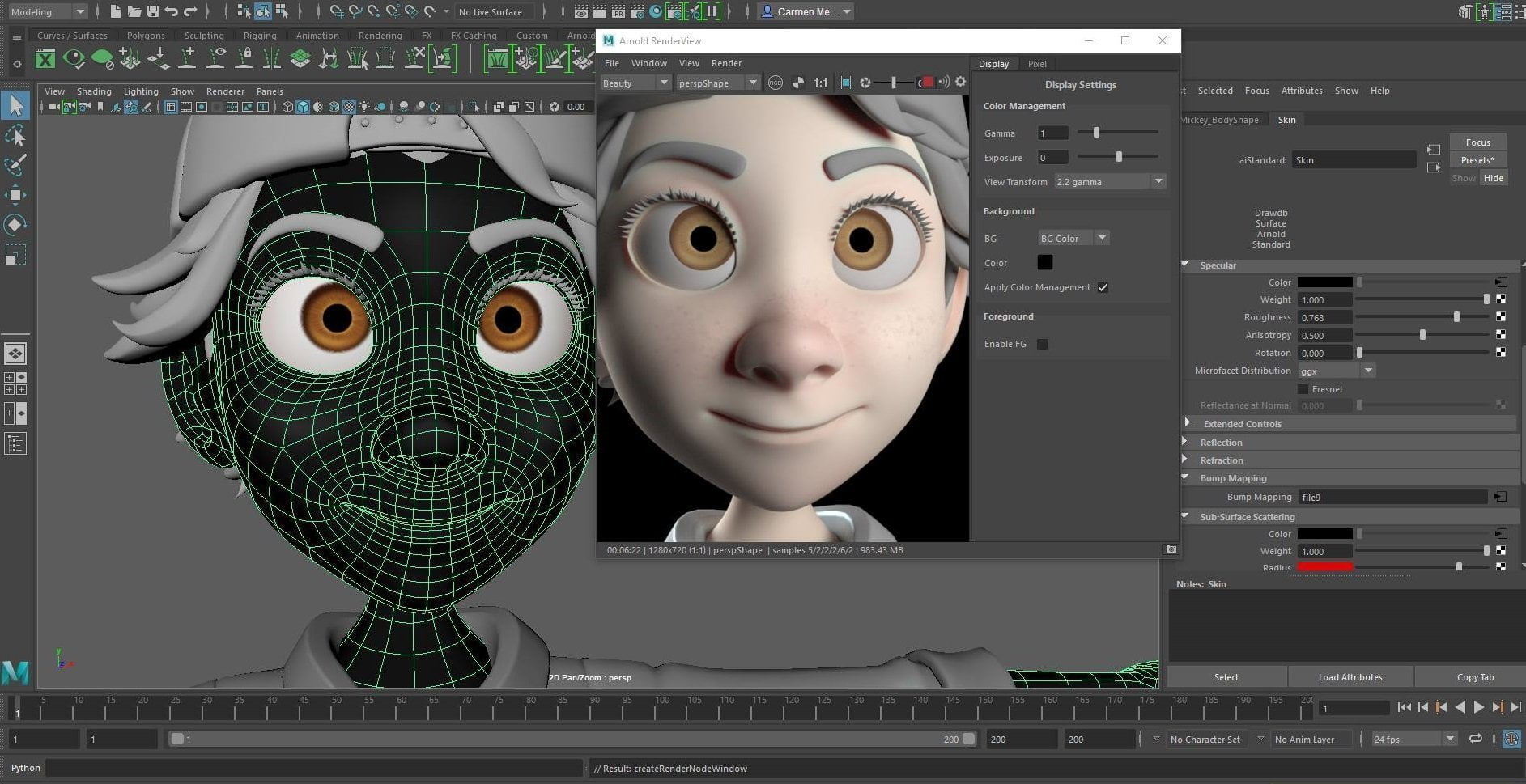Click the snapshot camera icon in RenderView

coord(1171,550)
